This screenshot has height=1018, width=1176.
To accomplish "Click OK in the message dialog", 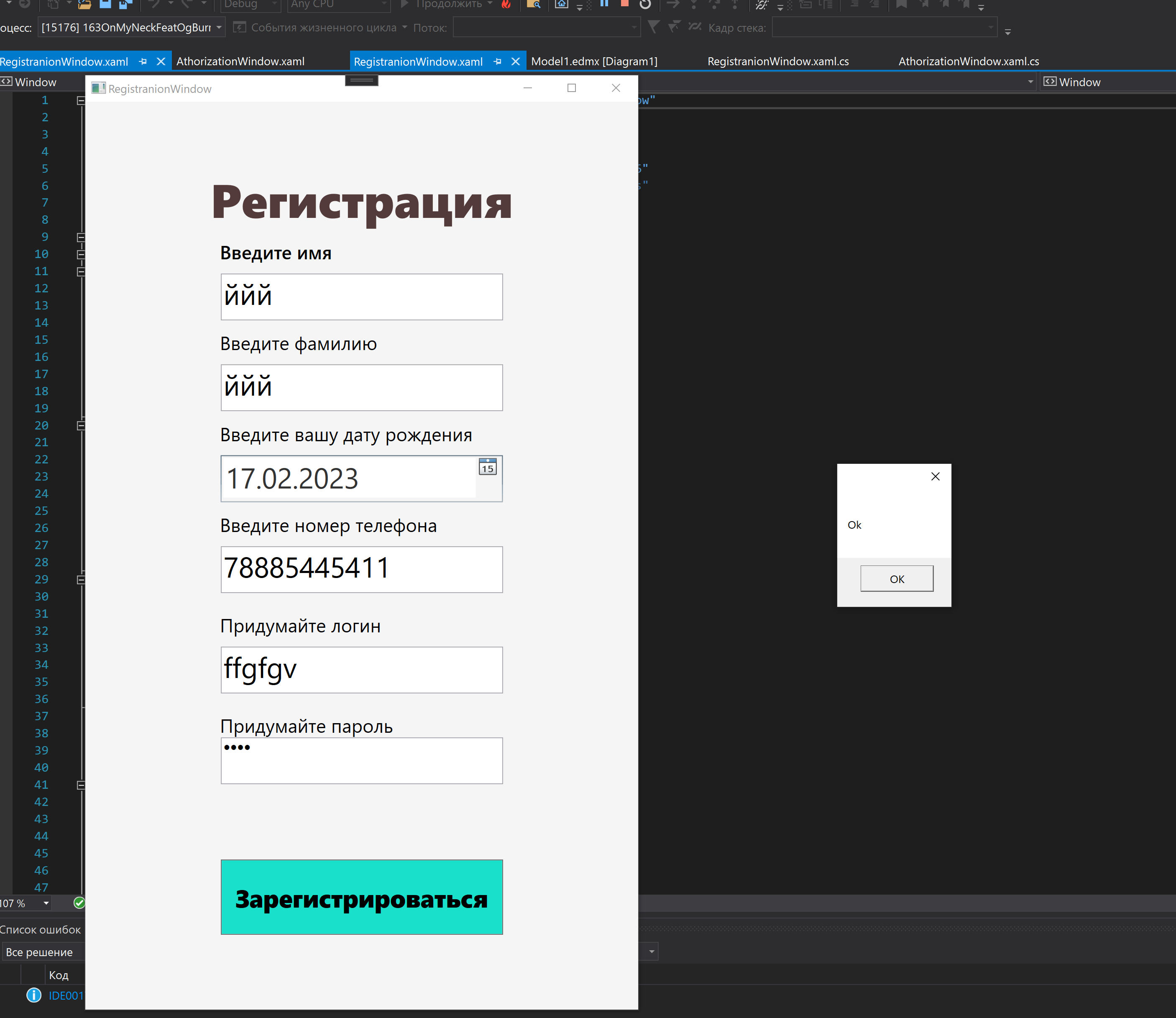I will pos(897,578).
